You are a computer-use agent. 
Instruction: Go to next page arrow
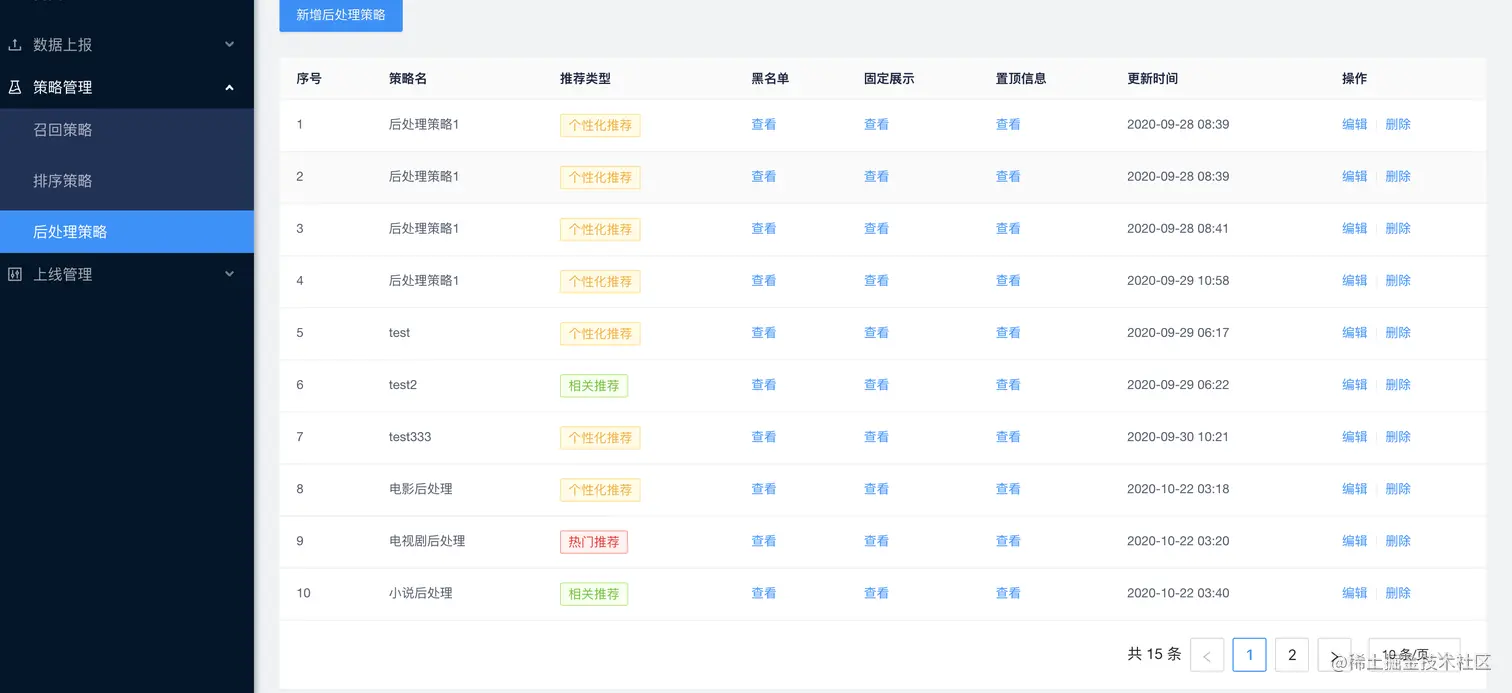[x=1334, y=655]
